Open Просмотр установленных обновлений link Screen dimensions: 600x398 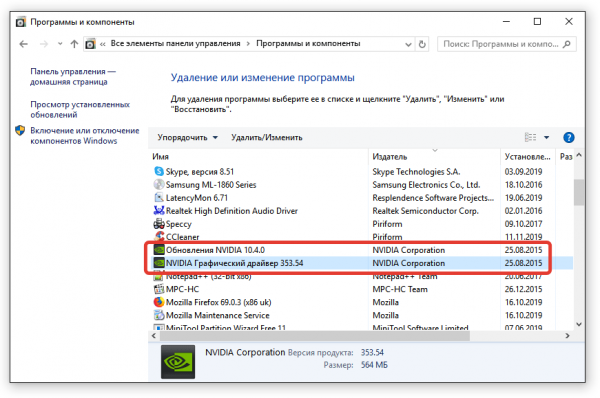(80, 109)
